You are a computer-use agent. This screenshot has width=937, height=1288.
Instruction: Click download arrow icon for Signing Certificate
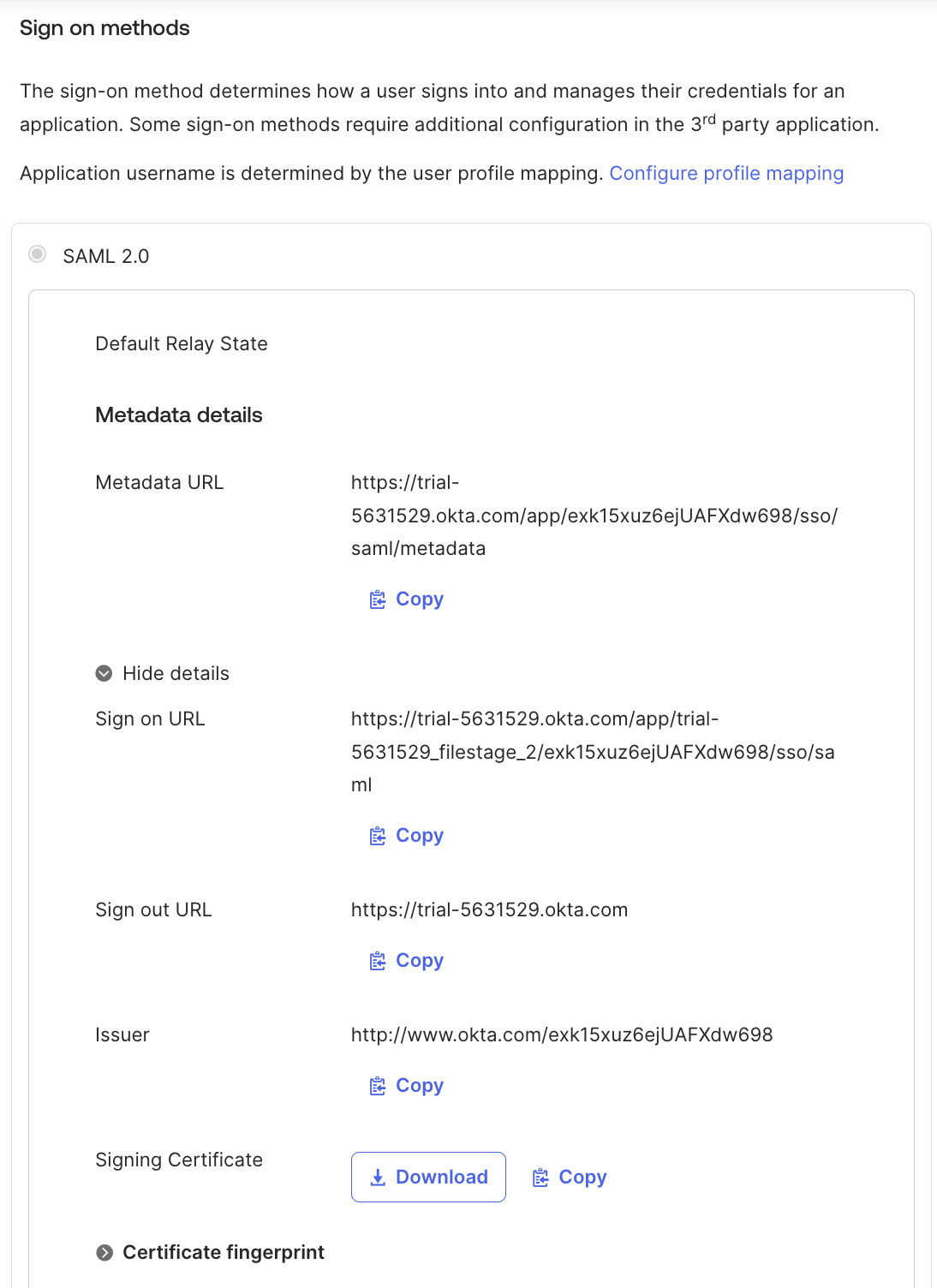[378, 1178]
